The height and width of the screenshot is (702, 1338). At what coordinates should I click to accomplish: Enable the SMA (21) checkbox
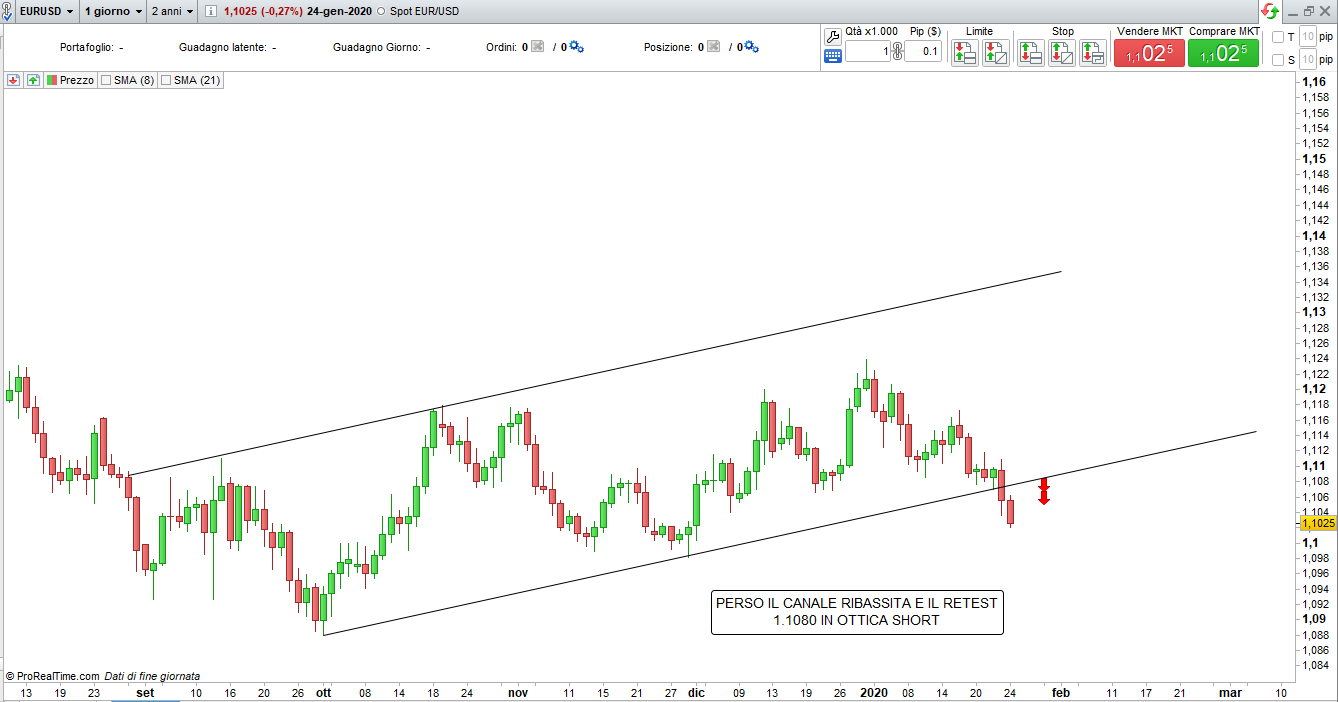coord(166,80)
